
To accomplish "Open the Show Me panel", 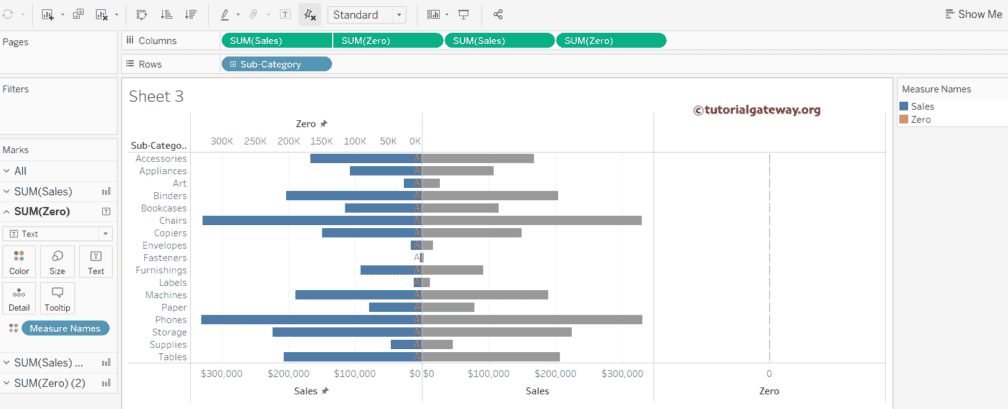I will coord(972,14).
